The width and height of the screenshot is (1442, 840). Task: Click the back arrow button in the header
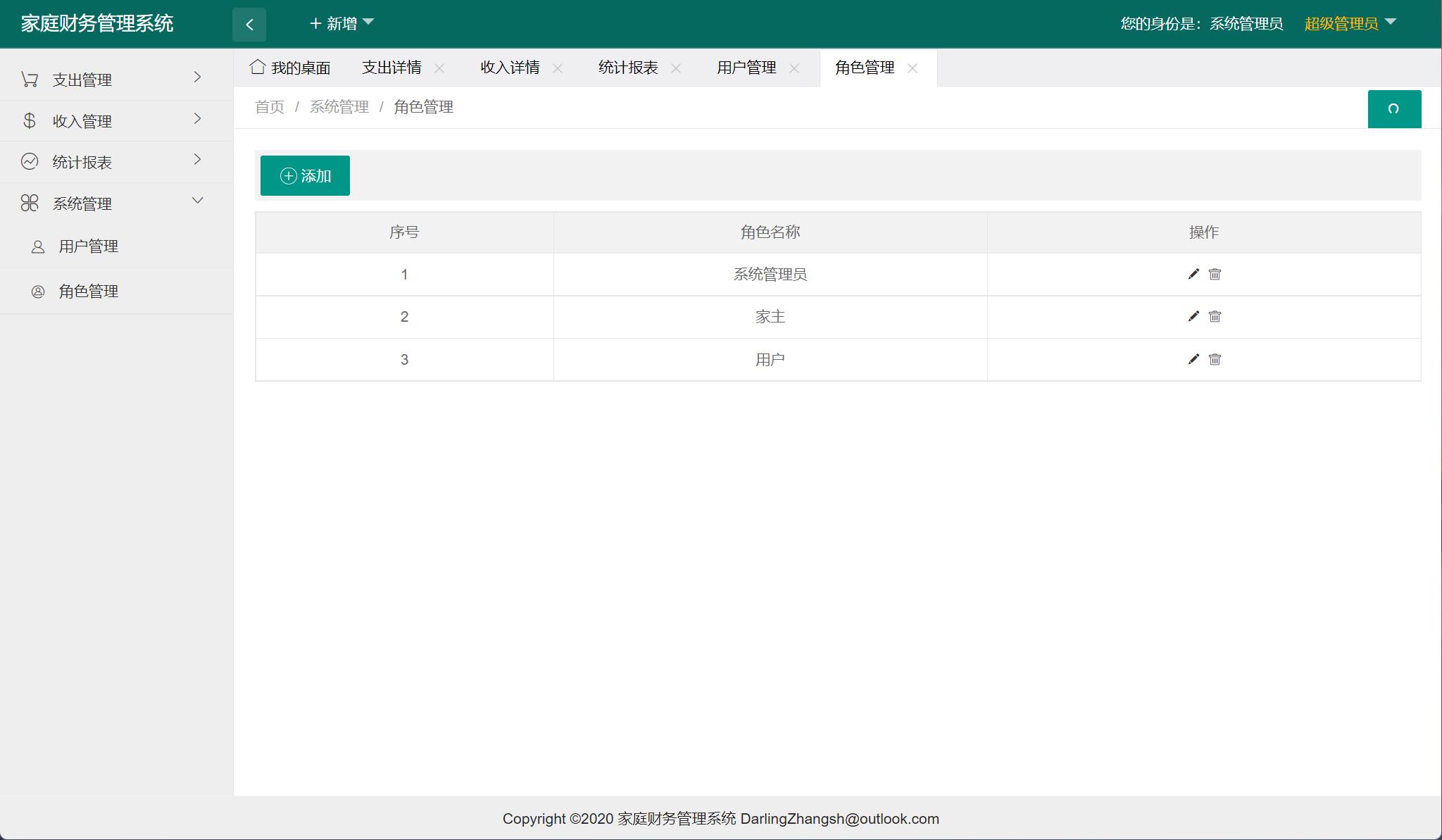click(x=250, y=23)
